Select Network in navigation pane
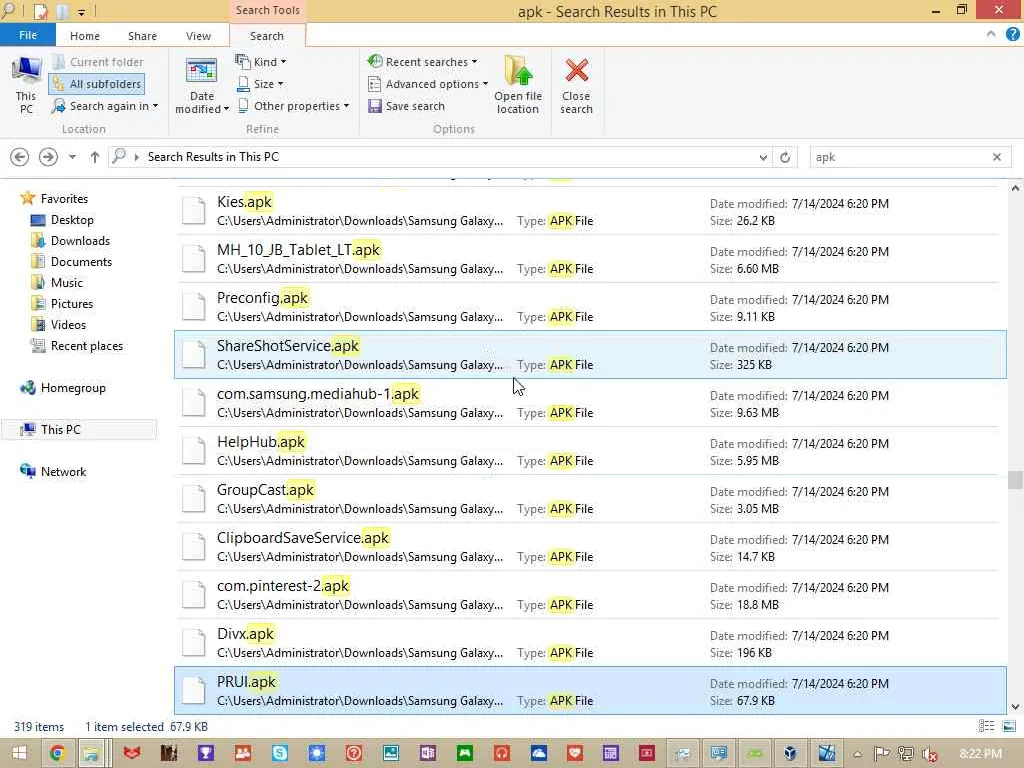Viewport: 1024px width, 768px height. 54,472
